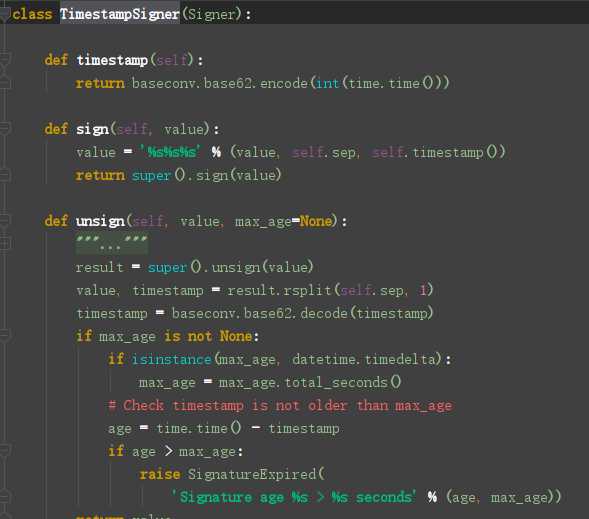Screen dimensions: 589x519
Task: Click 'max_age=None' parameter in unsign
Action: (x=284, y=221)
